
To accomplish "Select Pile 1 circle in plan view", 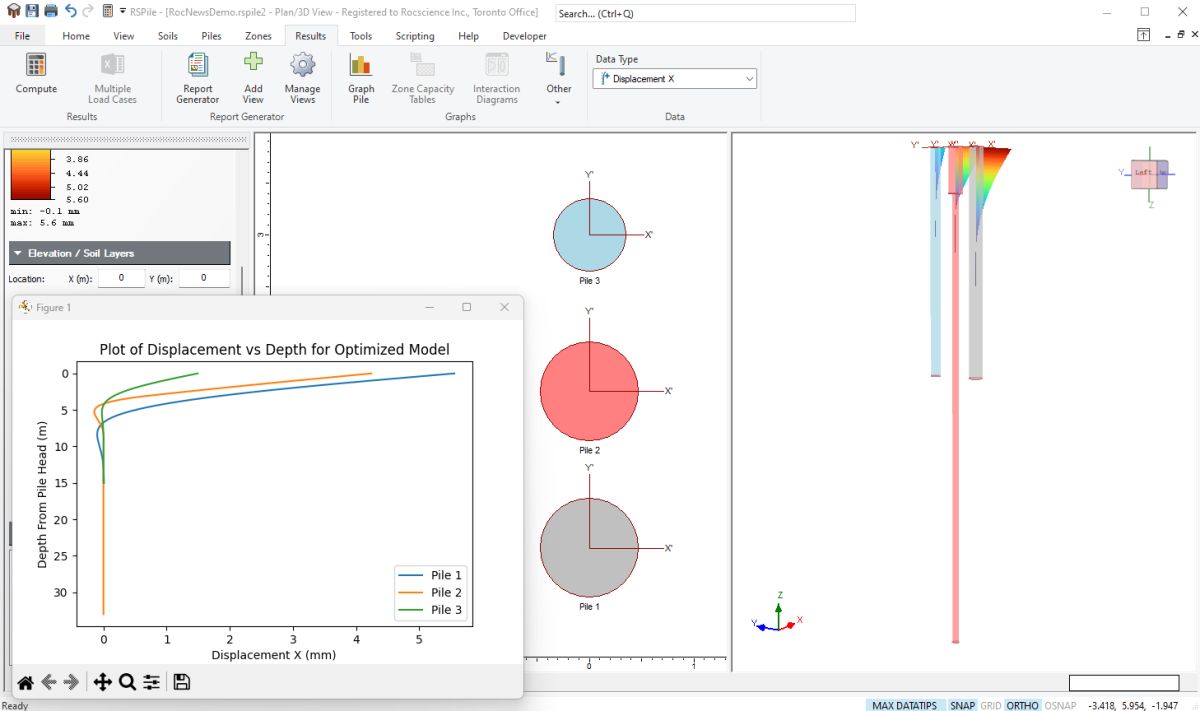I will (x=590, y=548).
